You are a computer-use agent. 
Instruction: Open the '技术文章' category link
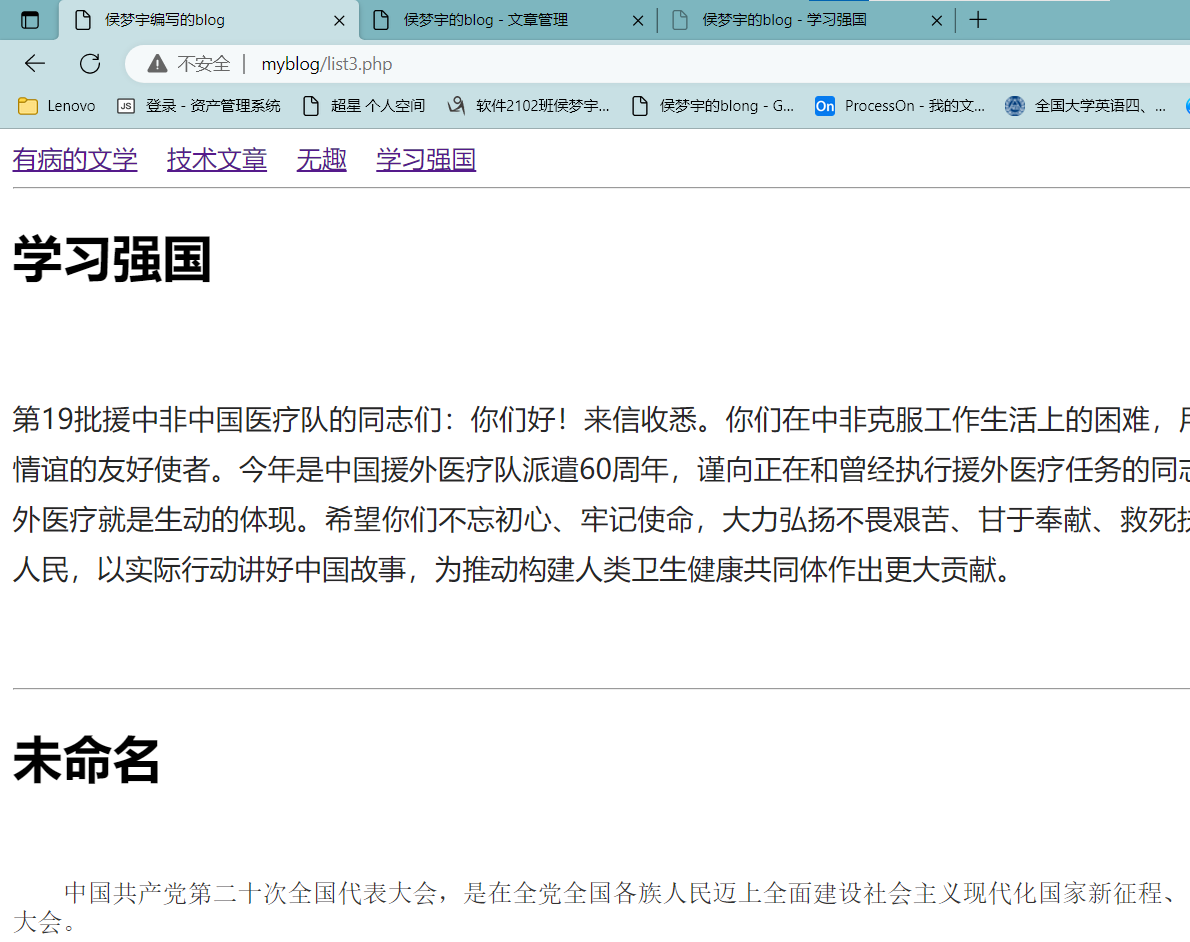click(216, 159)
